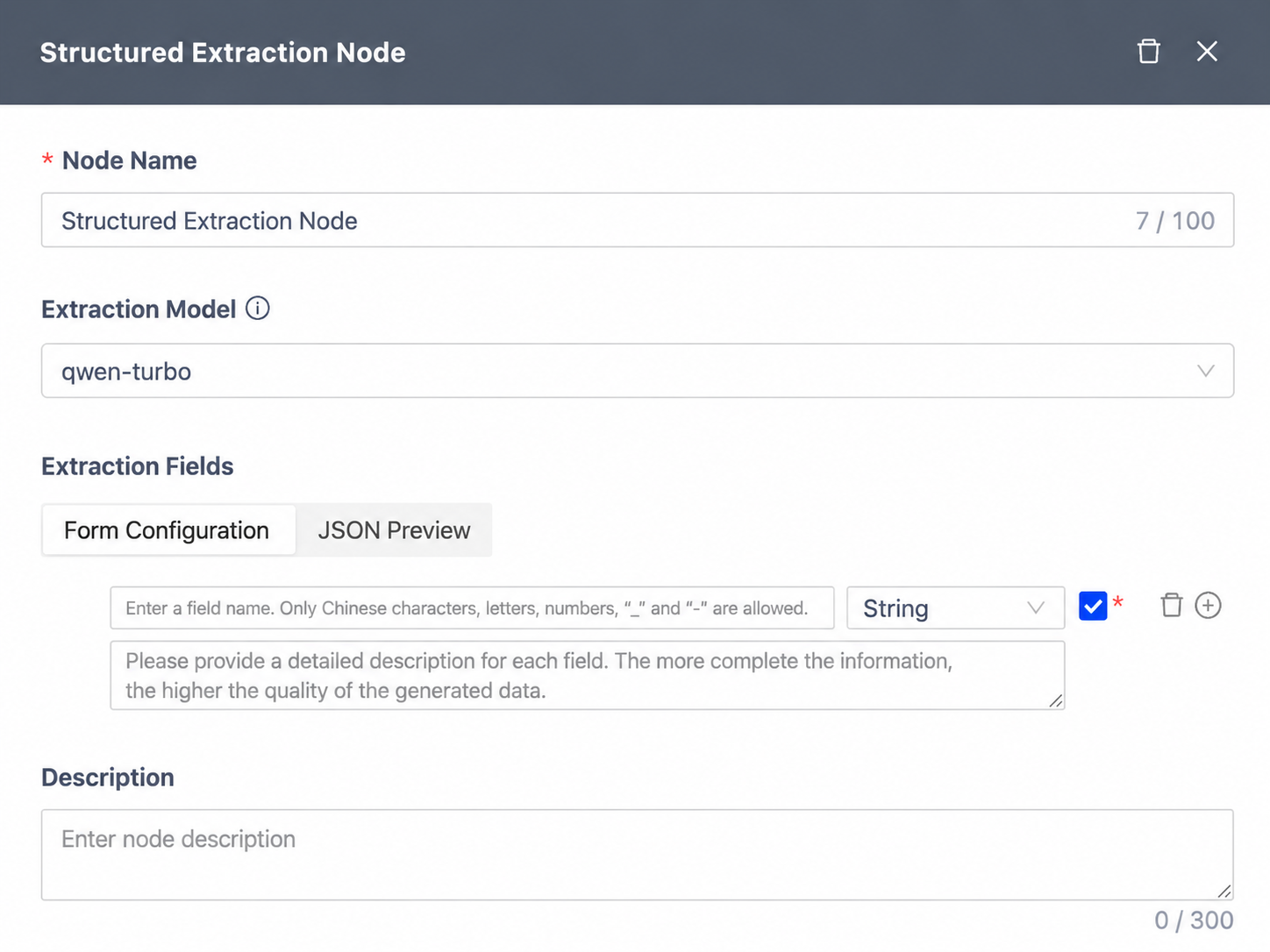
Task: Click the Extraction Model dropdown chevron
Action: pyautogui.click(x=1206, y=371)
